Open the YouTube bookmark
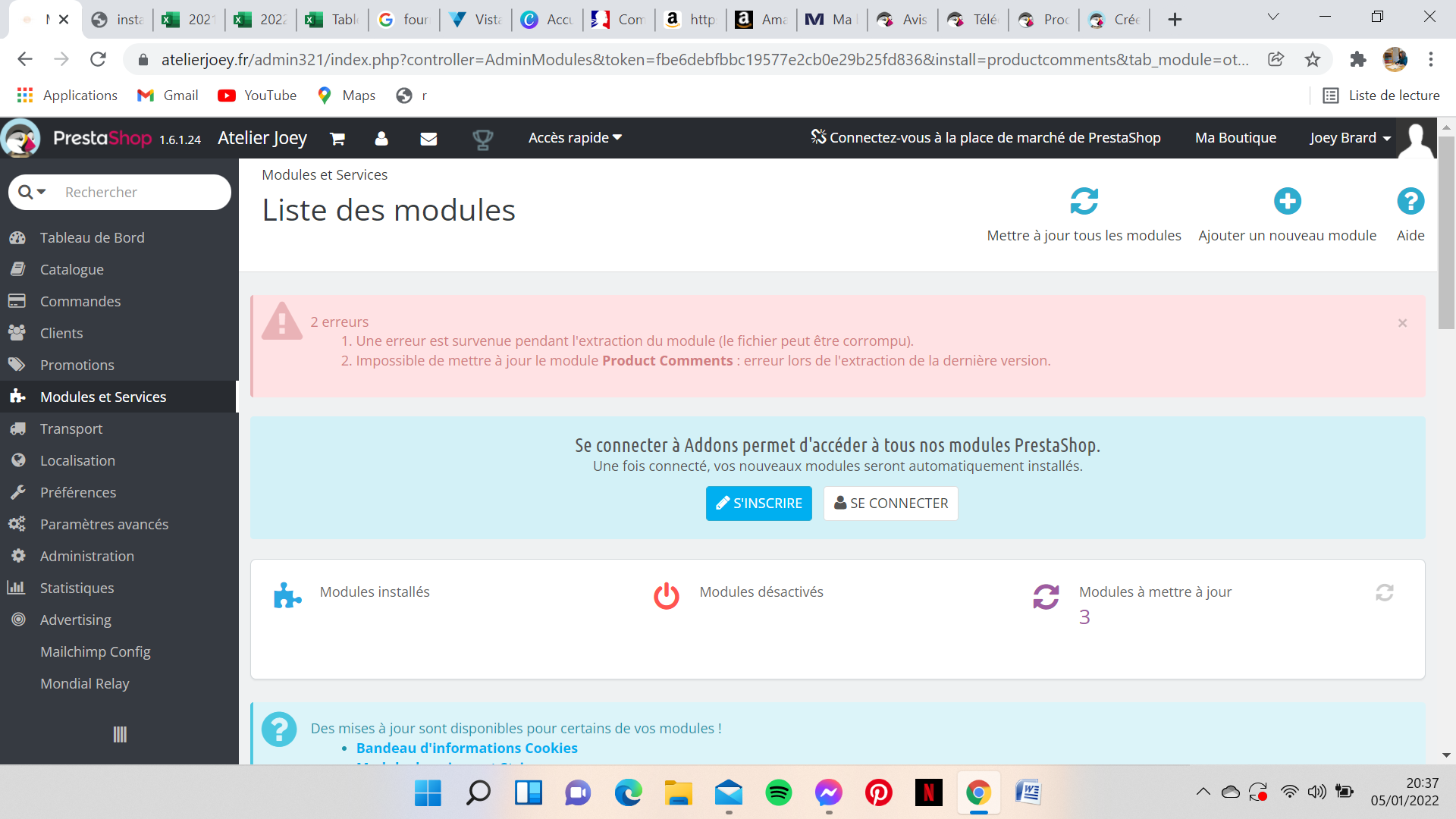 (257, 96)
